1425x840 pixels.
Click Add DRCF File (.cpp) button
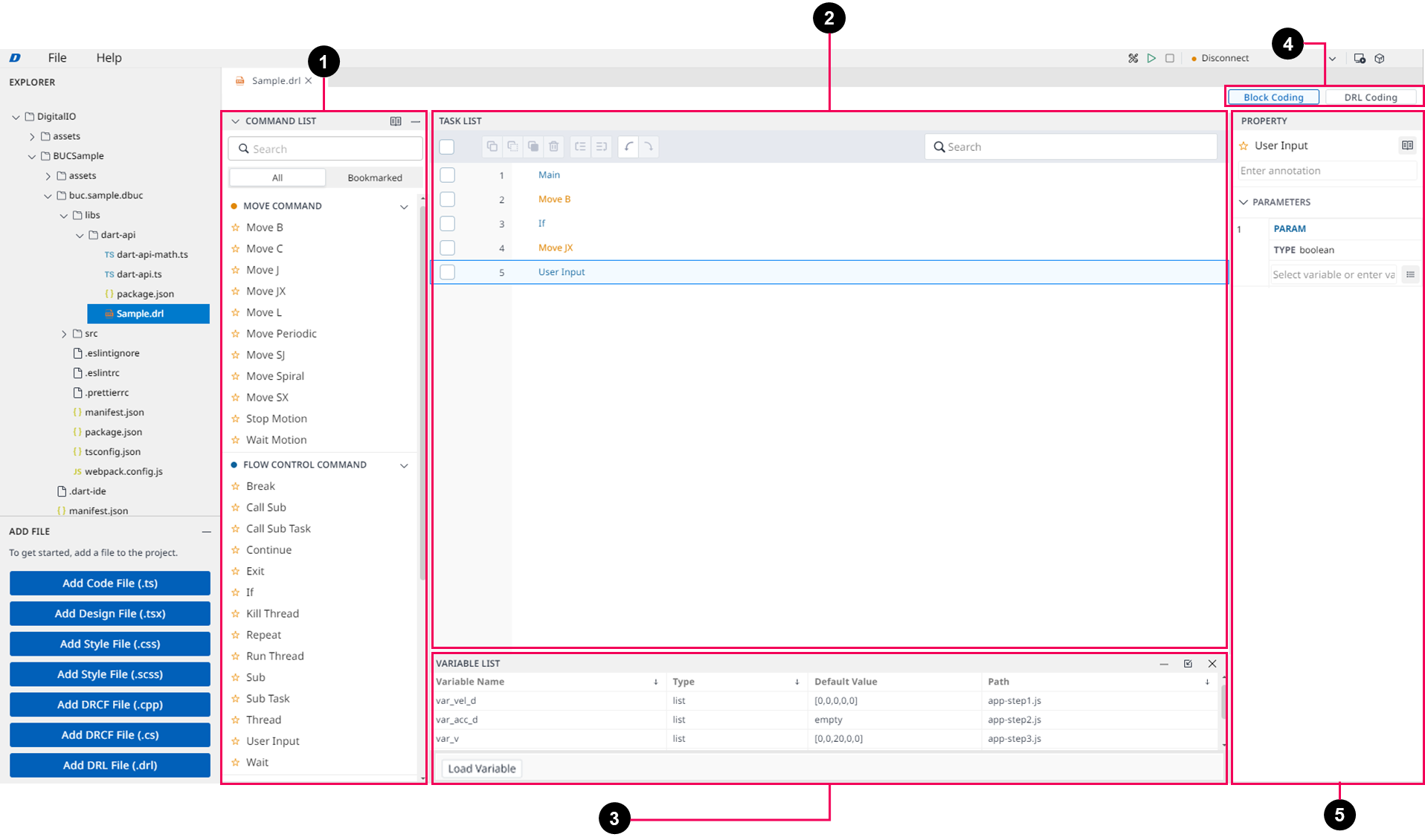coord(110,705)
